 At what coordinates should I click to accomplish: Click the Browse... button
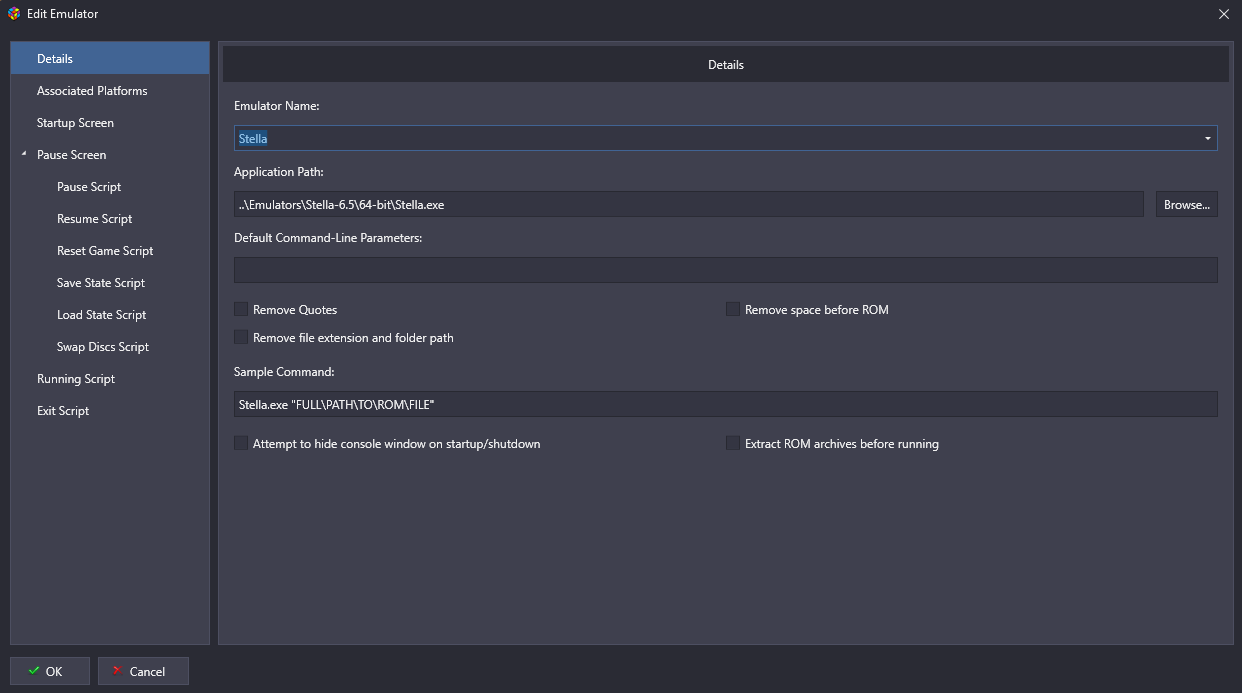(x=1186, y=204)
